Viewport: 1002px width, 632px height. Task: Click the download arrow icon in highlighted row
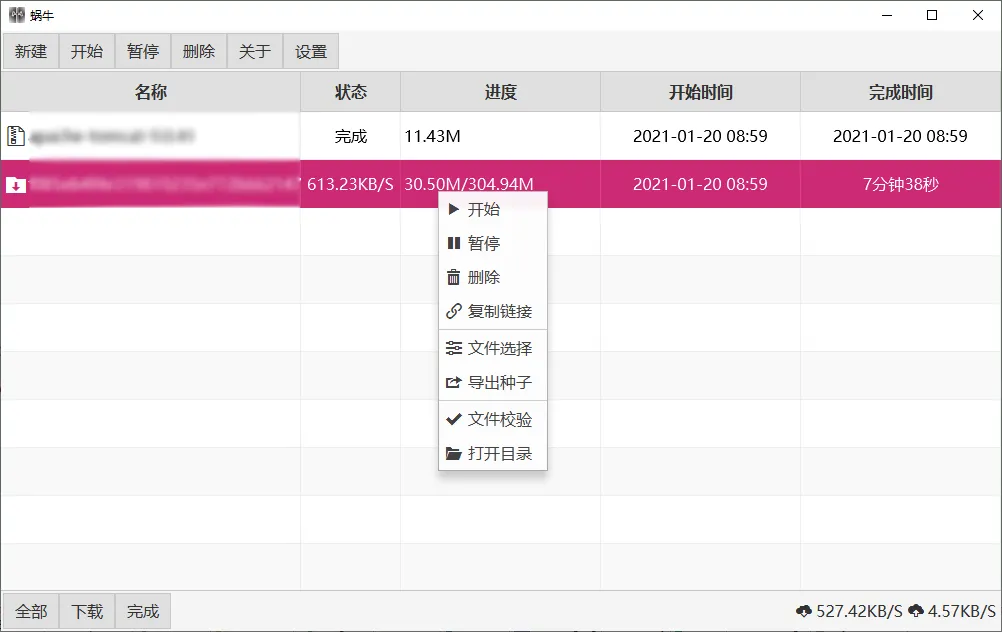pos(15,185)
